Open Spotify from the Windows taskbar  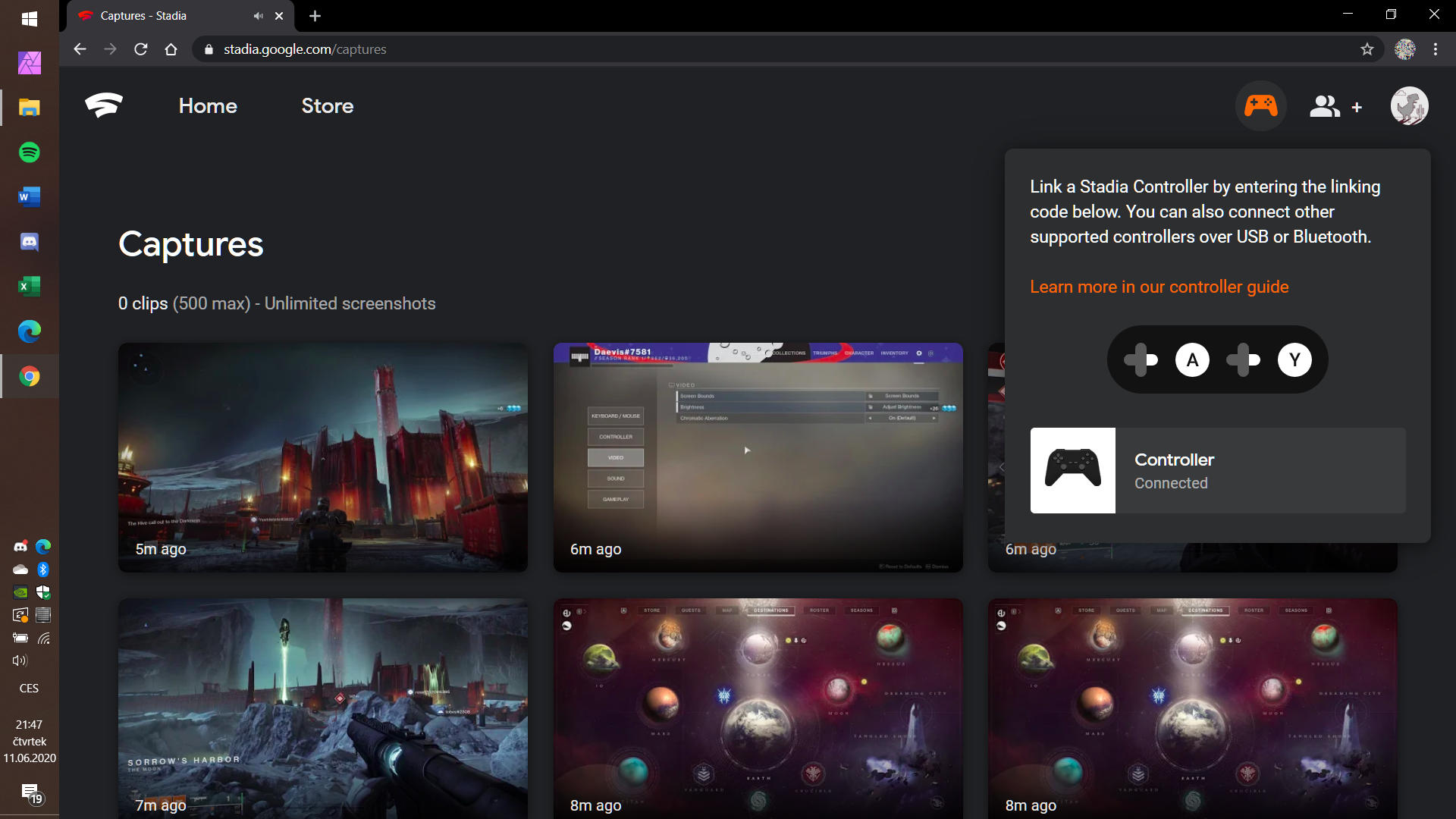click(30, 152)
